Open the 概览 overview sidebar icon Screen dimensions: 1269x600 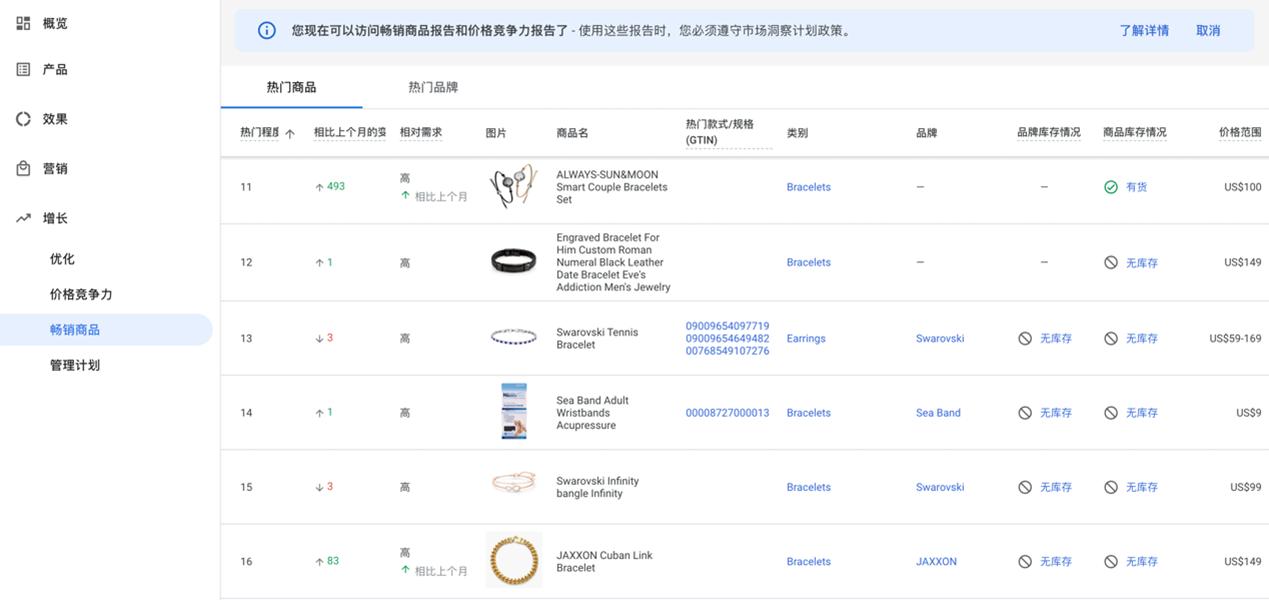[22, 22]
